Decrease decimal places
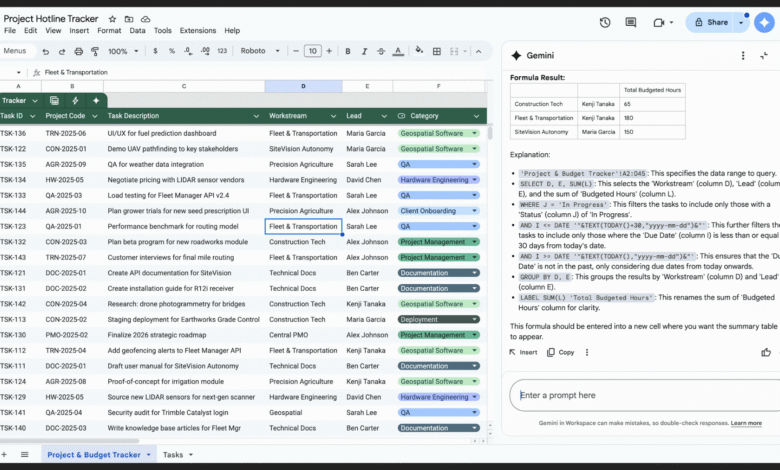 [188, 51]
